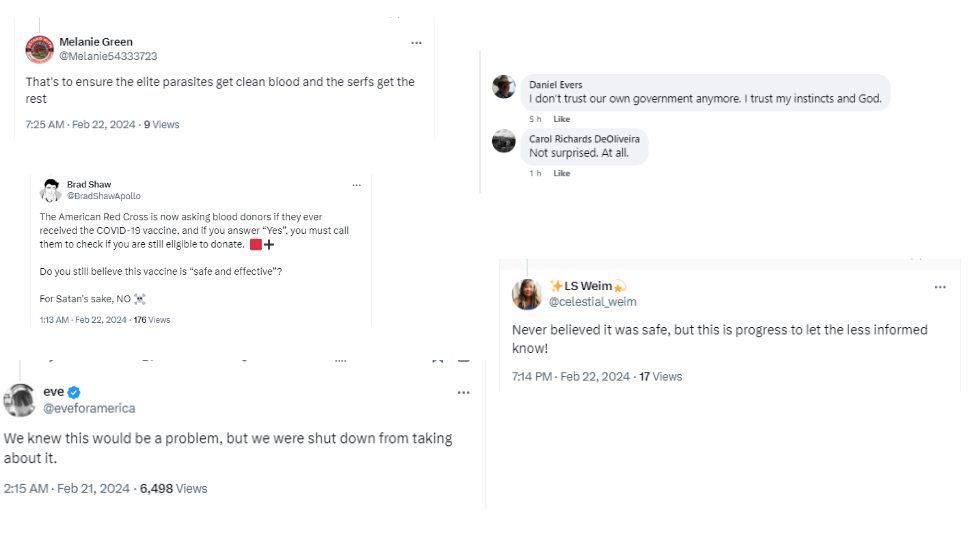Like Daniel Evers' comment
Screen dimensions: 968x536
click(562, 119)
